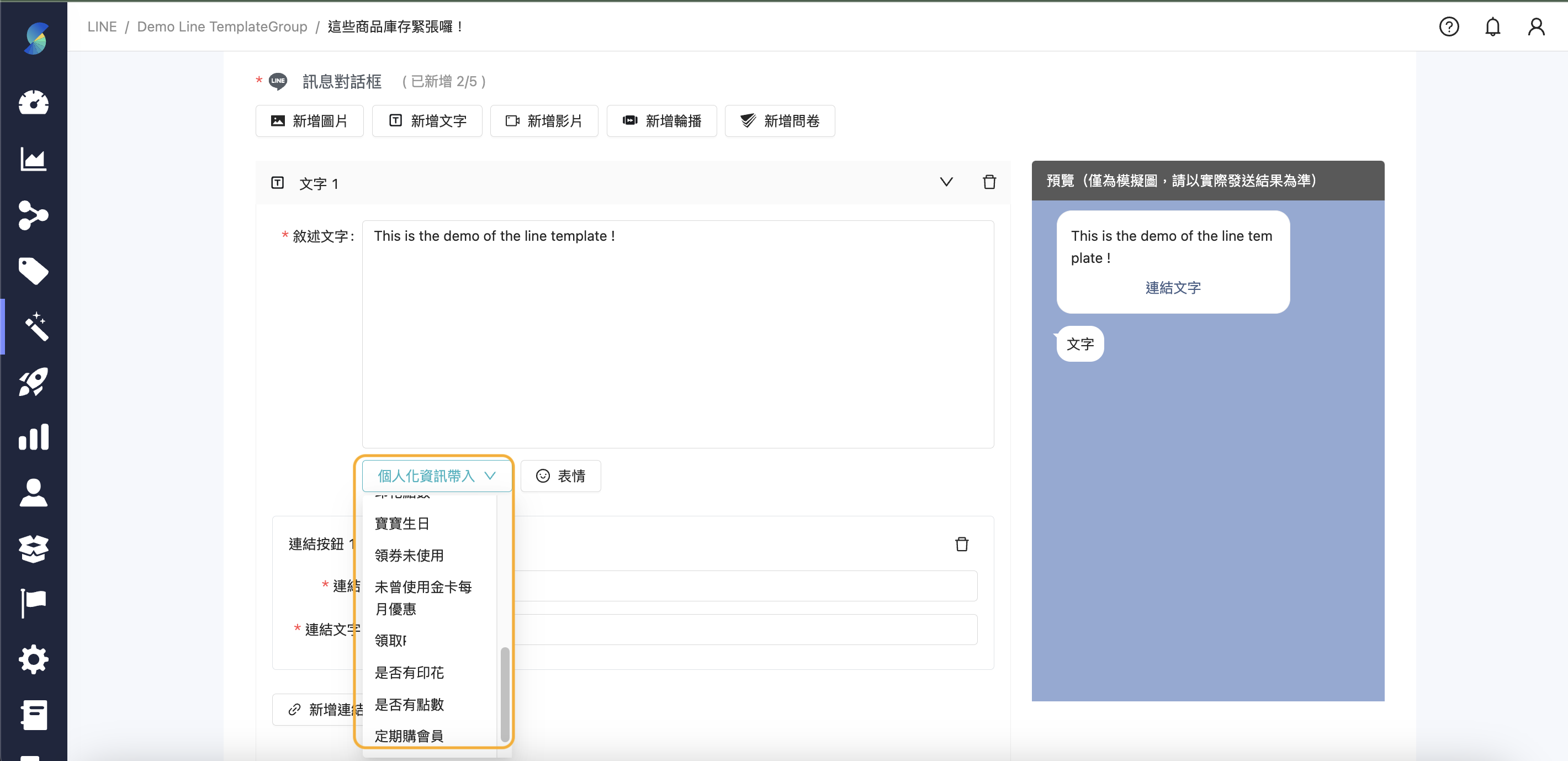Open the tag icon in the sidebar

tap(34, 271)
